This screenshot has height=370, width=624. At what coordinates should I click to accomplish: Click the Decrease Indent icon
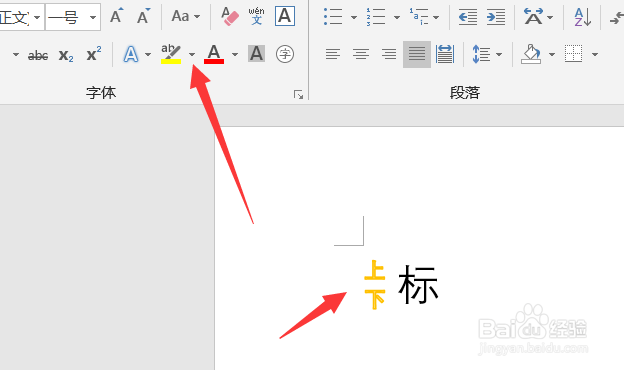click(468, 17)
